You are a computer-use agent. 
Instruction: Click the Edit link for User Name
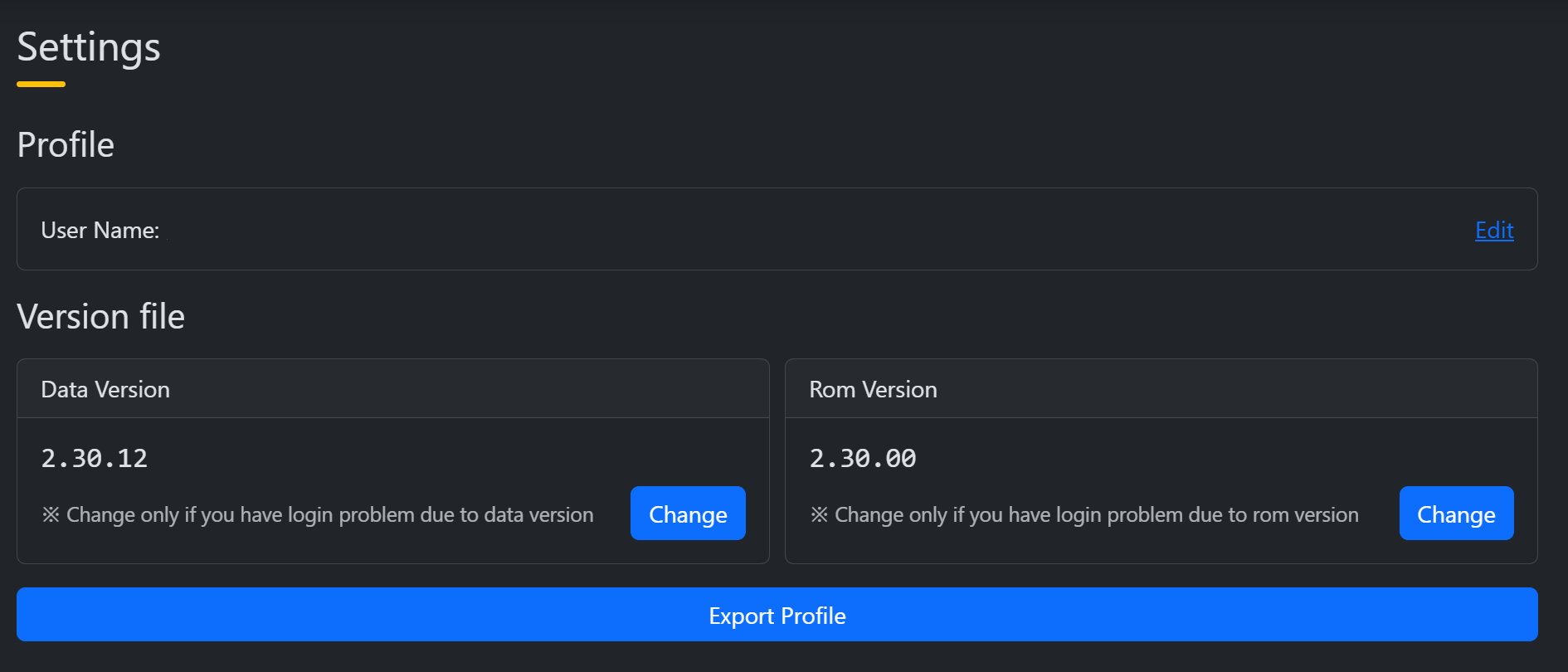pos(1493,230)
